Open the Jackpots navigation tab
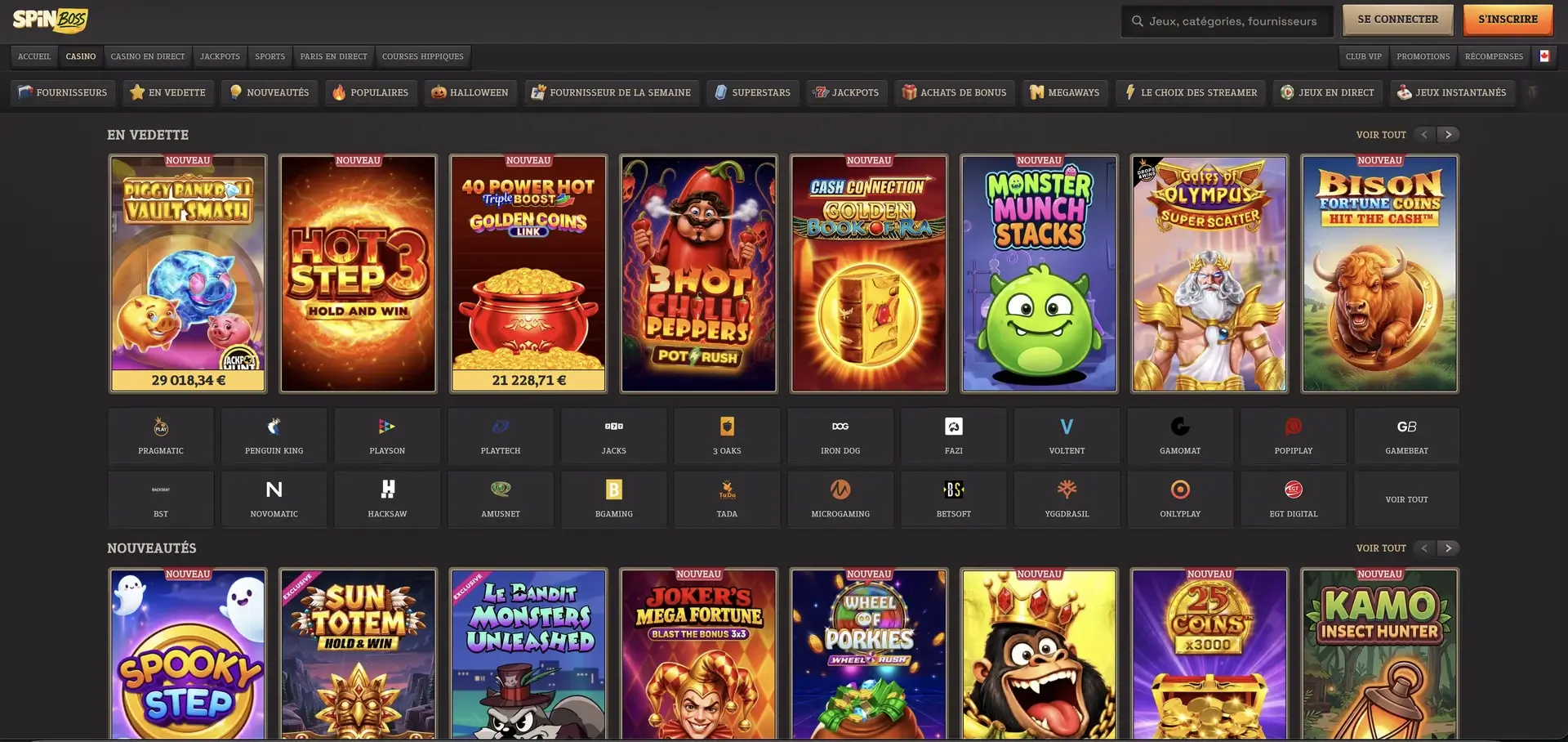The image size is (1568, 742). pyautogui.click(x=220, y=56)
